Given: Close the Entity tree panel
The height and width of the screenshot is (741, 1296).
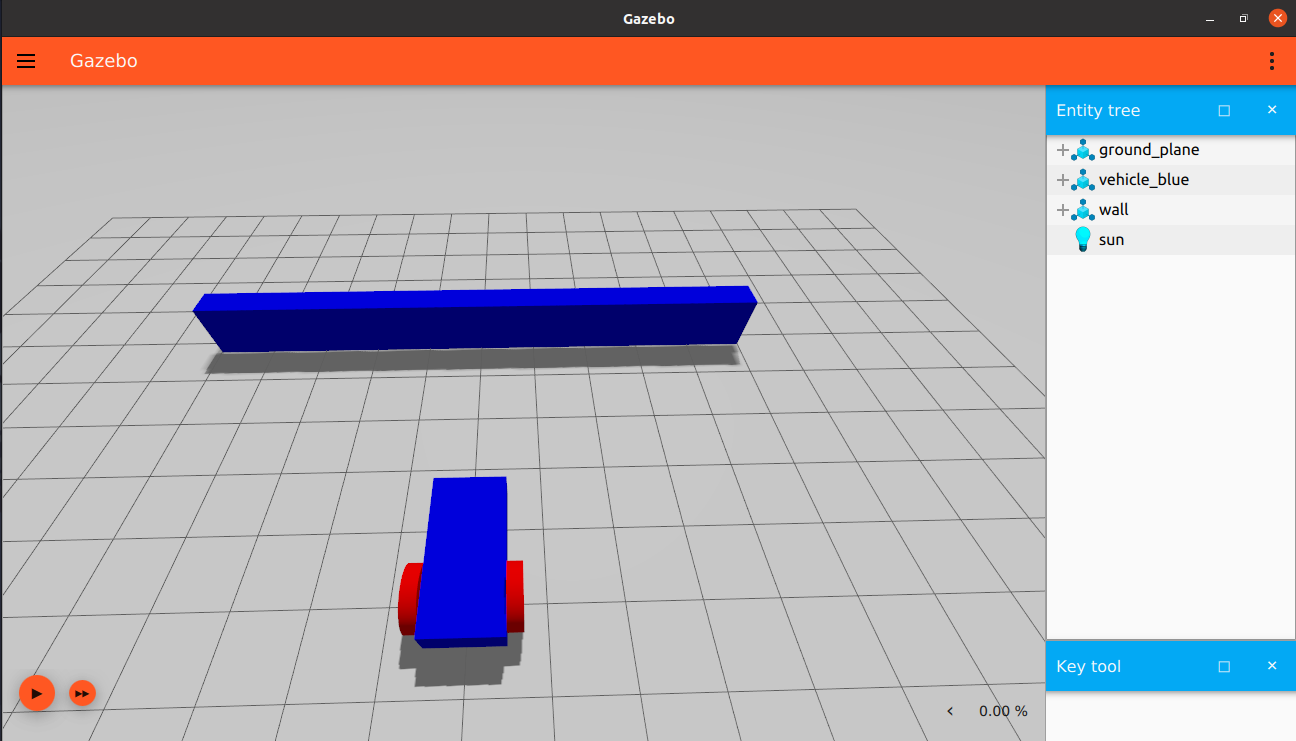Looking at the screenshot, I should click(x=1272, y=110).
